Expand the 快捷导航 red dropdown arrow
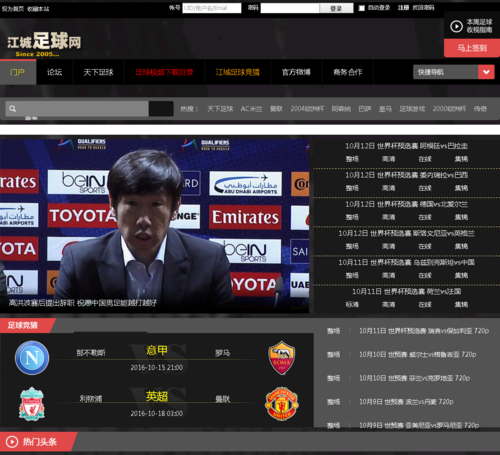500x455 pixels. [x=486, y=72]
